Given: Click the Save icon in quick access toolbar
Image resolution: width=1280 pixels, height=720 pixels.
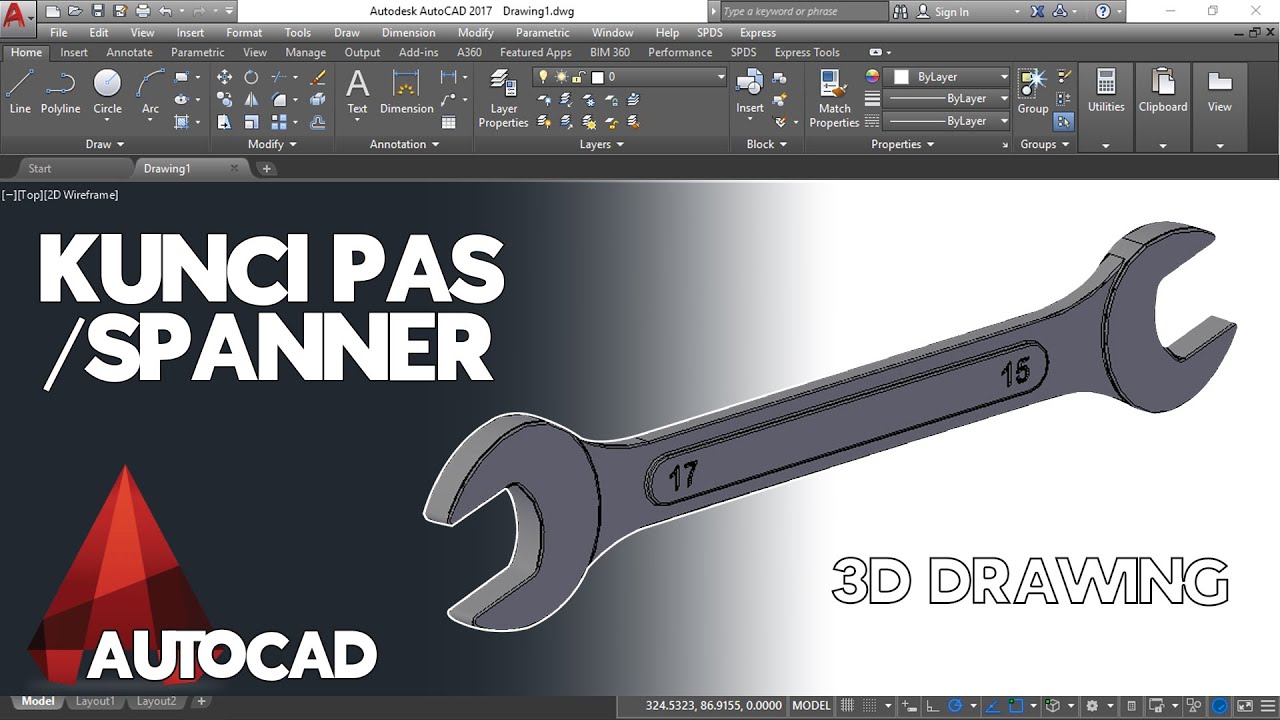Looking at the screenshot, I should click(x=97, y=12).
